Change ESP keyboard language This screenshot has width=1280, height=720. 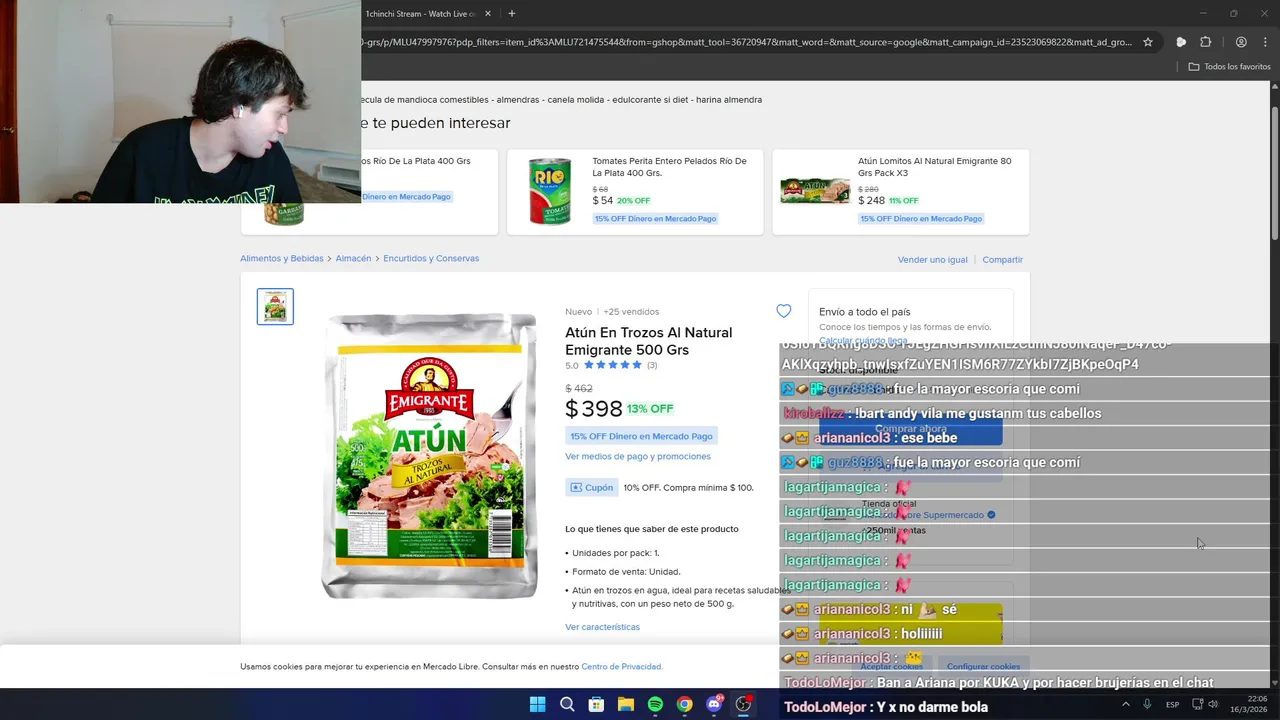click(x=1172, y=704)
